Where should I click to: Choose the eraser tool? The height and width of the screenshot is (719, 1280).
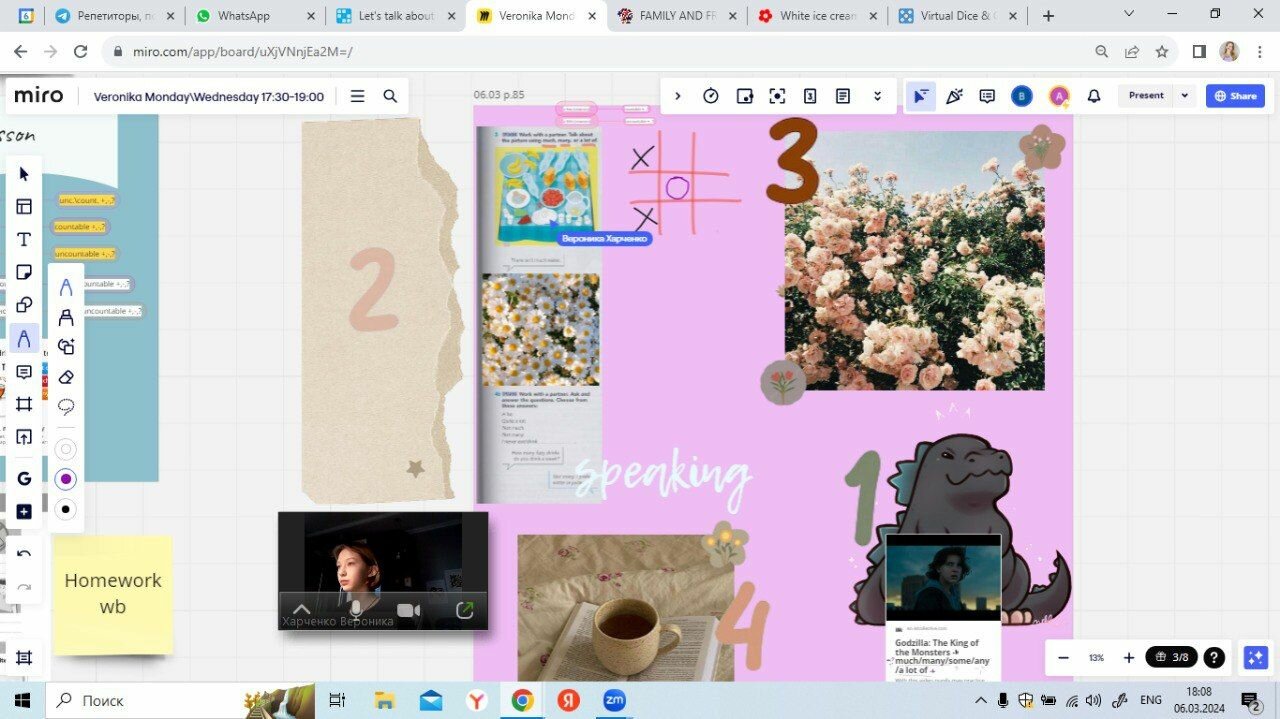point(66,377)
